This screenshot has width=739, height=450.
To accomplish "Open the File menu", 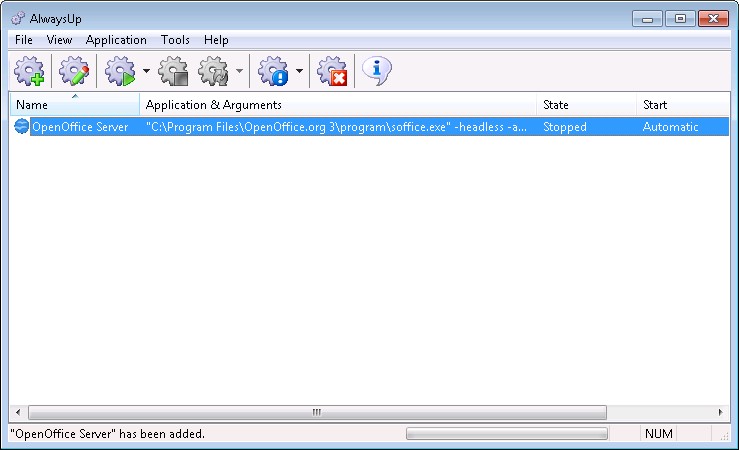I will (x=24, y=40).
